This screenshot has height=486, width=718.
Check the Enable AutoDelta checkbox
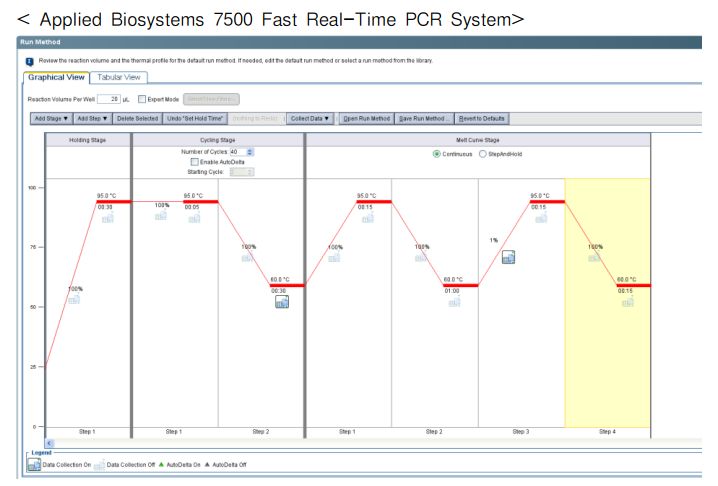[x=195, y=162]
